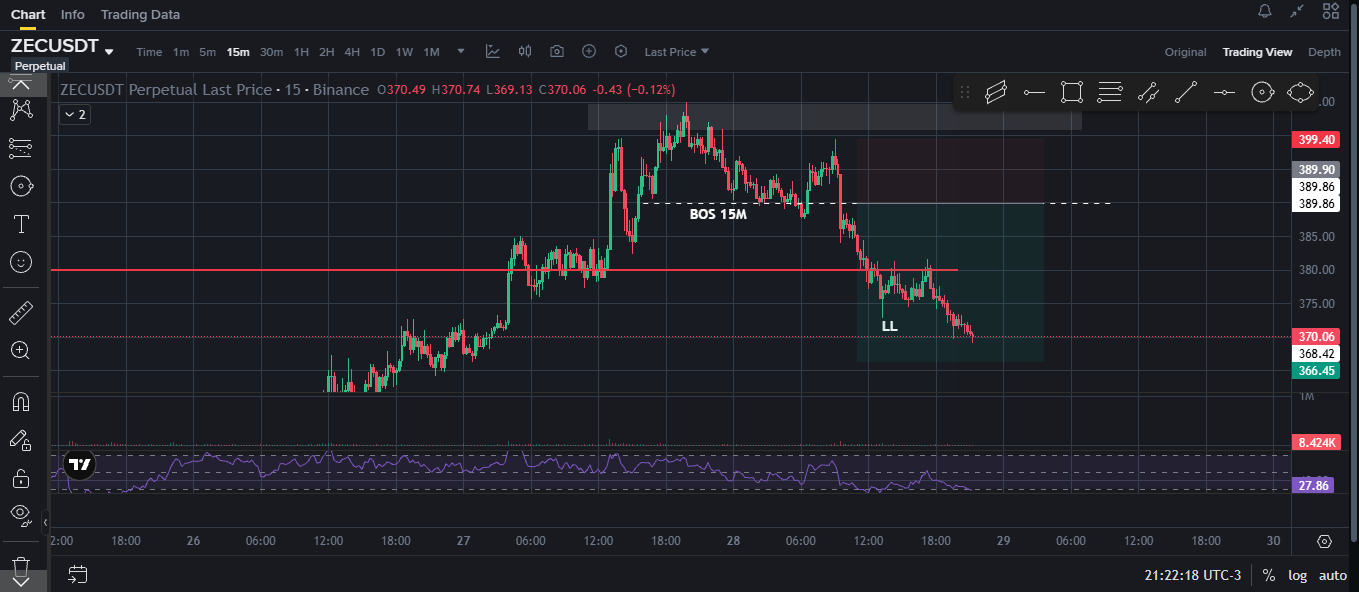Select the 15m interval
Viewport: 1359px width, 592px height.
coord(238,52)
